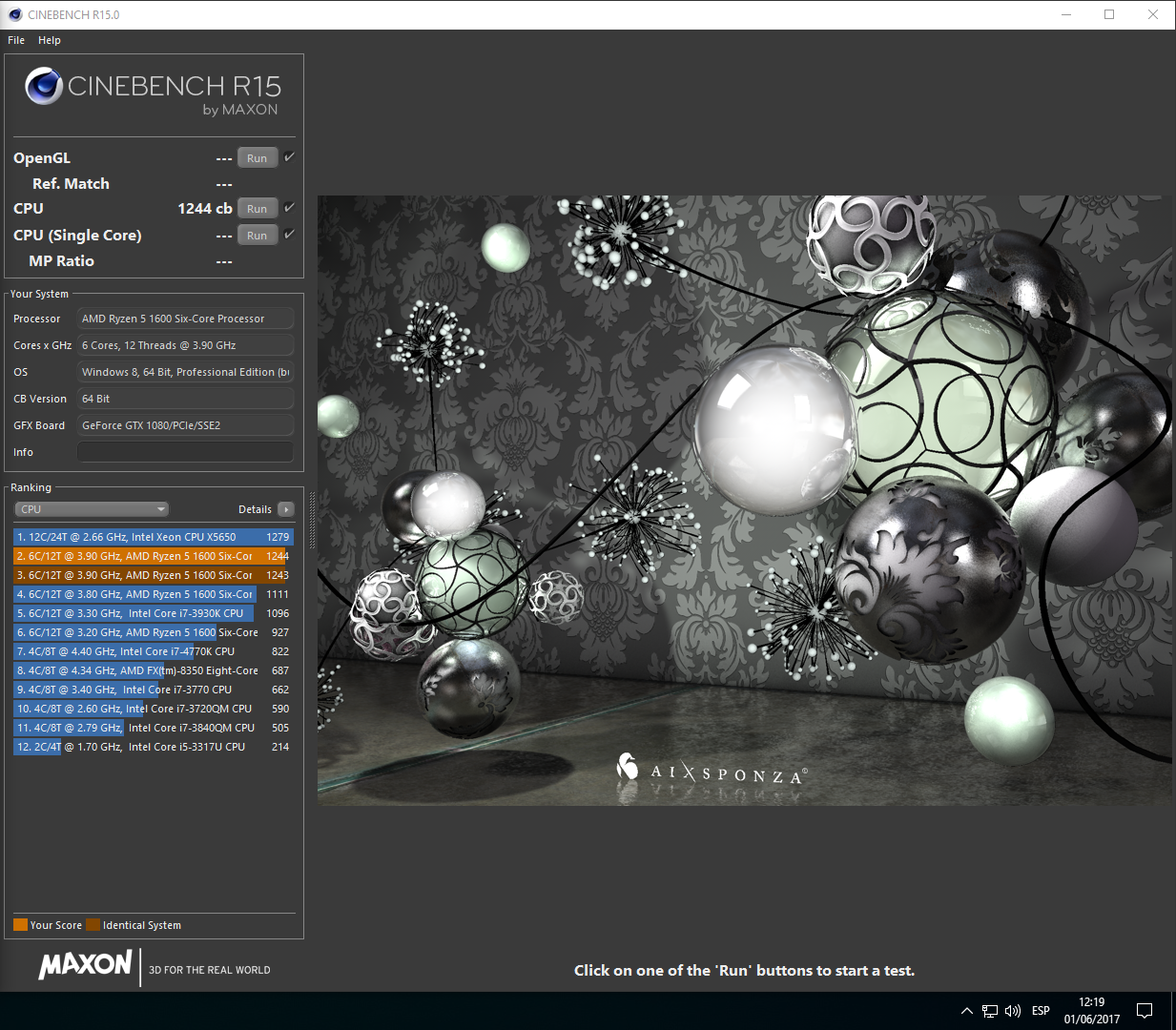Screen dimensions: 1176x1030
Task: Open the Windows notification center icon
Action: click(1145, 1010)
